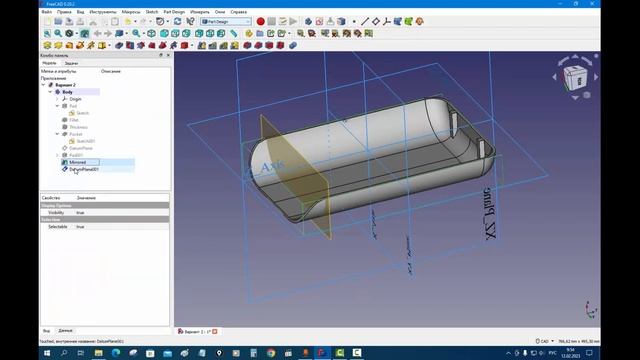Click the Execute macro play icon
Screen dimensions: 640x360
point(293,22)
